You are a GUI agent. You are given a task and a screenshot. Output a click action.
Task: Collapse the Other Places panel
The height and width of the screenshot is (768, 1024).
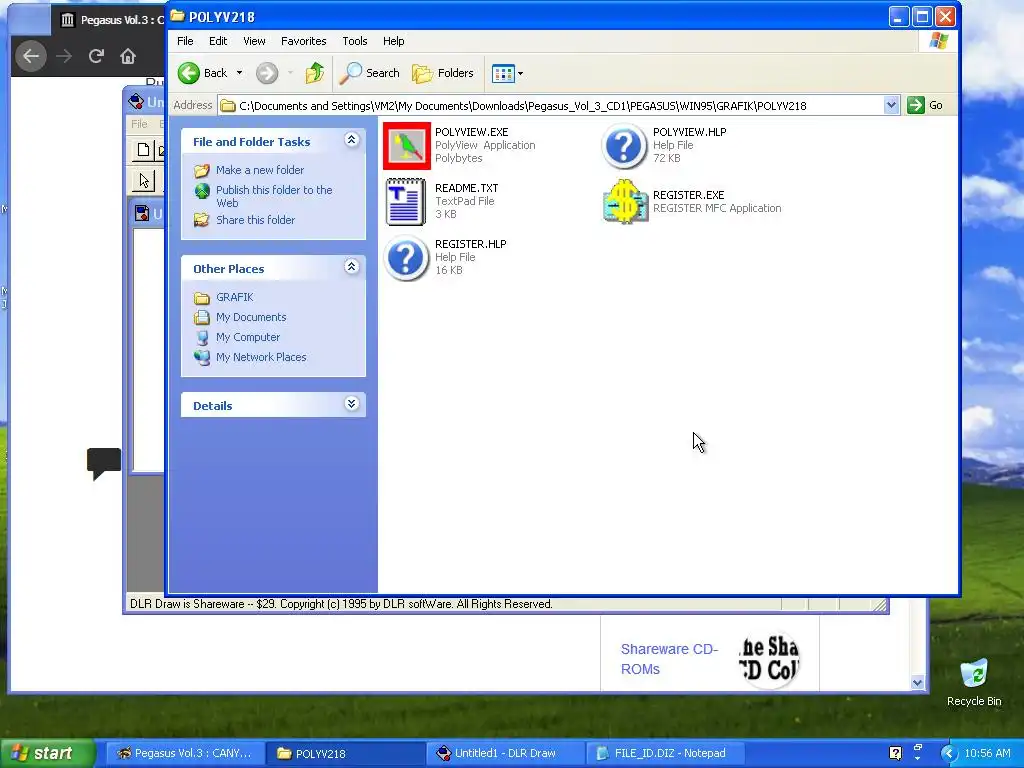click(x=351, y=266)
